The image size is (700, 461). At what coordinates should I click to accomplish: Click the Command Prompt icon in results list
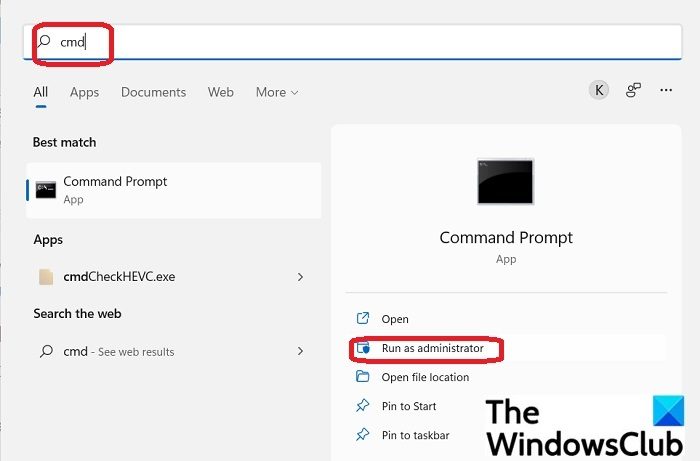point(46,191)
